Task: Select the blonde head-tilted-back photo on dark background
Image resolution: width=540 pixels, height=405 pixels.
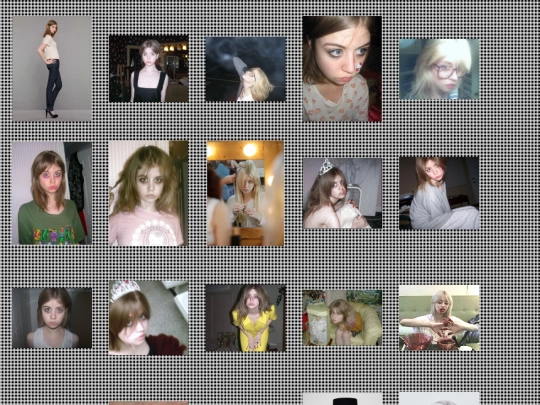Action: (x=245, y=69)
